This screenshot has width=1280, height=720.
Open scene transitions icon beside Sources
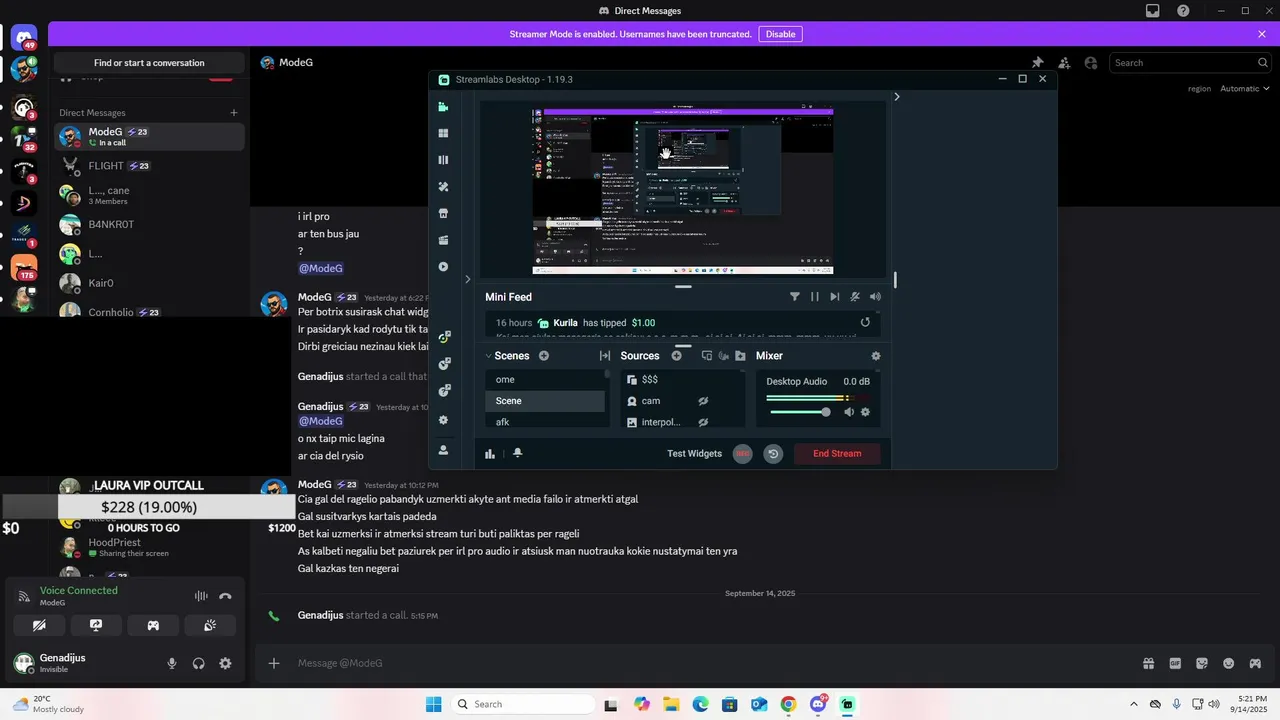(x=605, y=356)
